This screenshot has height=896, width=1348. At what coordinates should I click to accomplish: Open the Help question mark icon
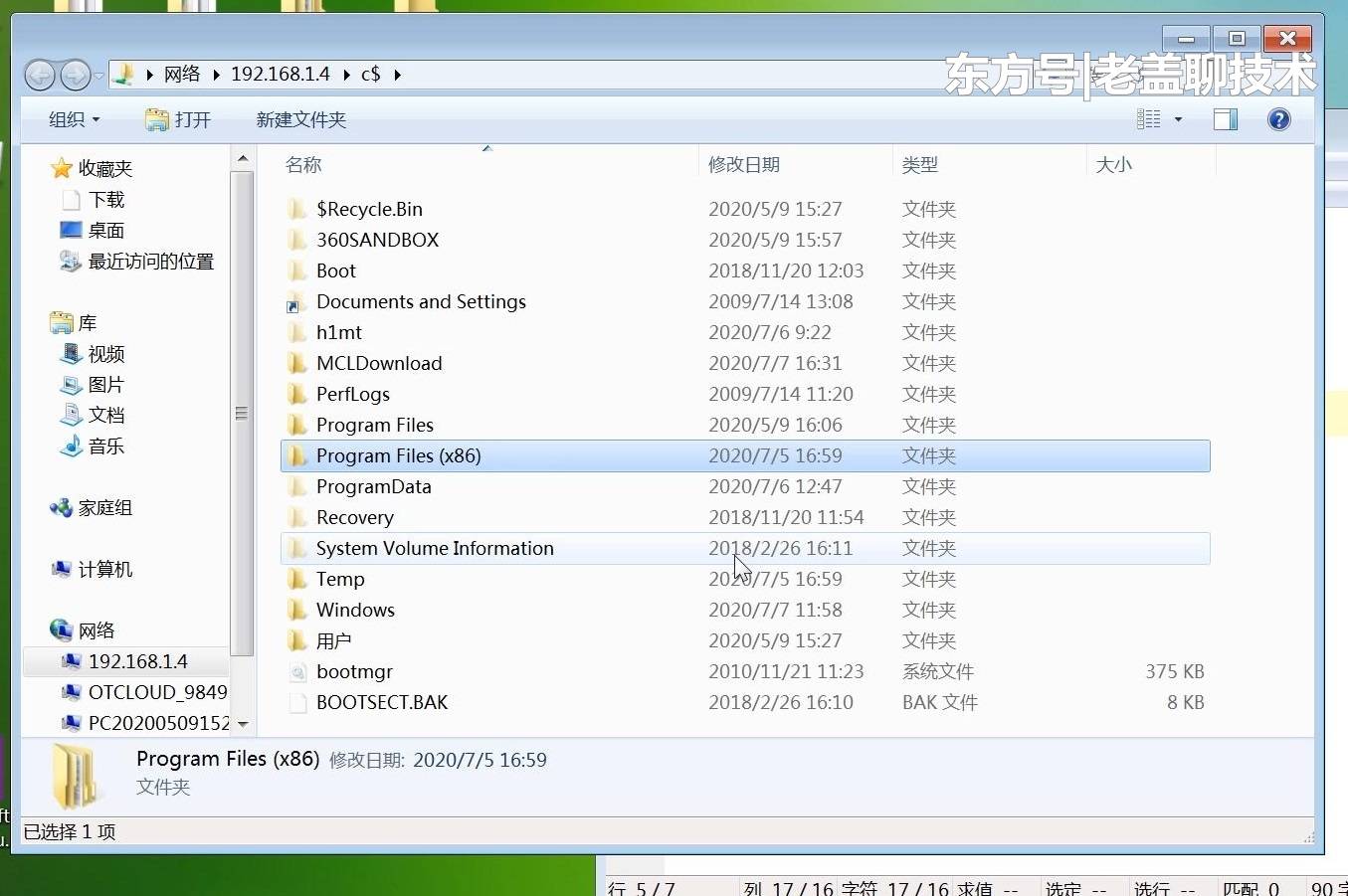pyautogui.click(x=1278, y=119)
